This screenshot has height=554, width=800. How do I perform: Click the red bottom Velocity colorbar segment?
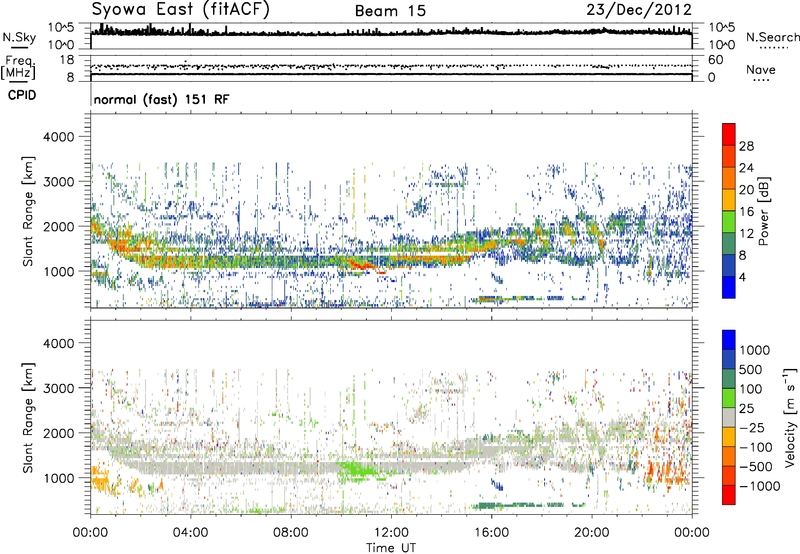pos(729,495)
